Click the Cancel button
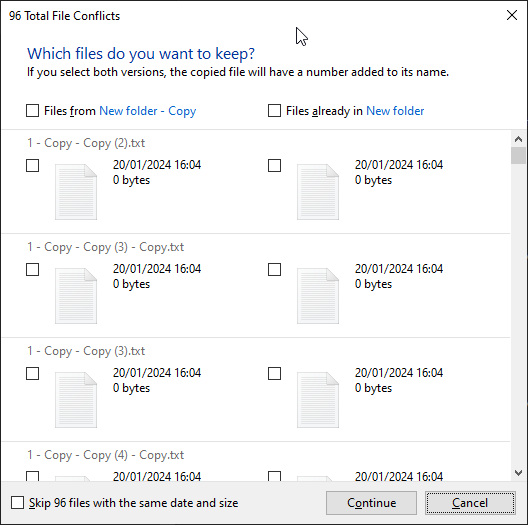This screenshot has height=525, width=528. 470,503
